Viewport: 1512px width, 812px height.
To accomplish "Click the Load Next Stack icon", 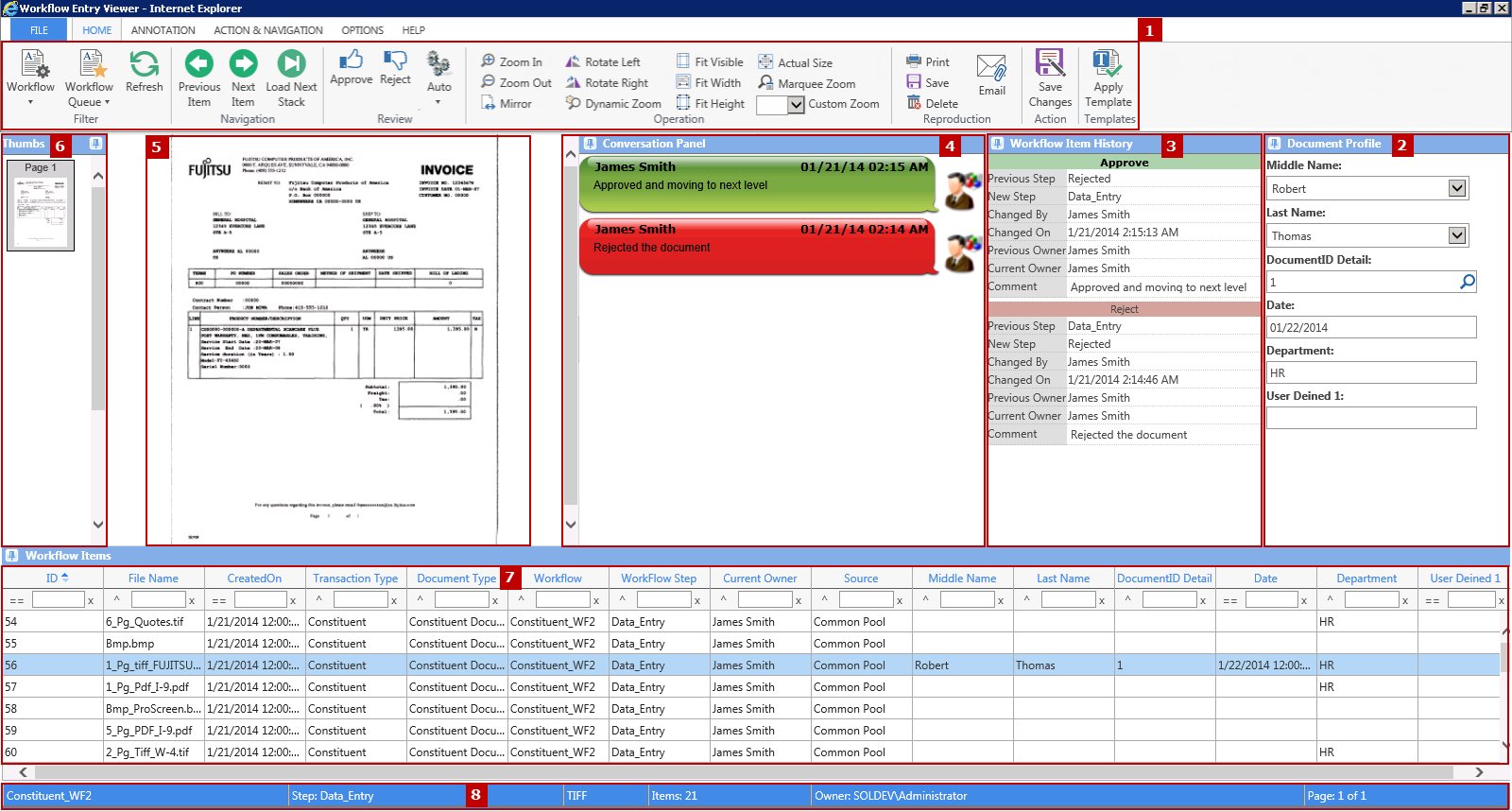I will (x=291, y=64).
